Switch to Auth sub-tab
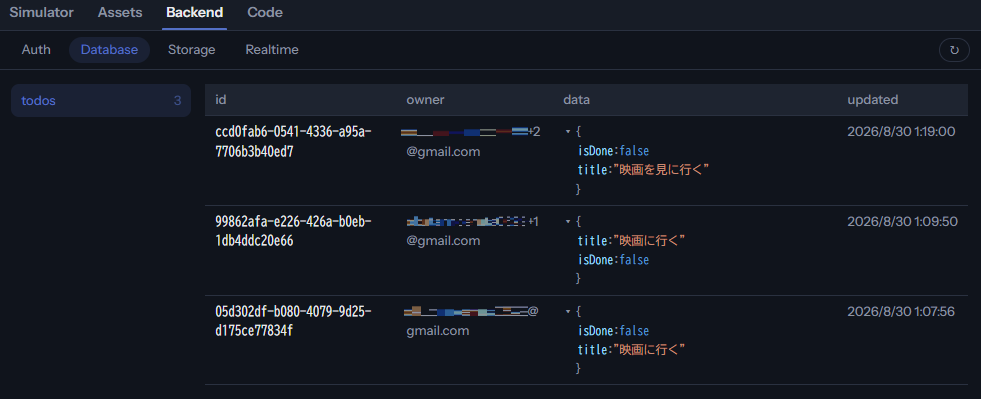 pyautogui.click(x=36, y=50)
